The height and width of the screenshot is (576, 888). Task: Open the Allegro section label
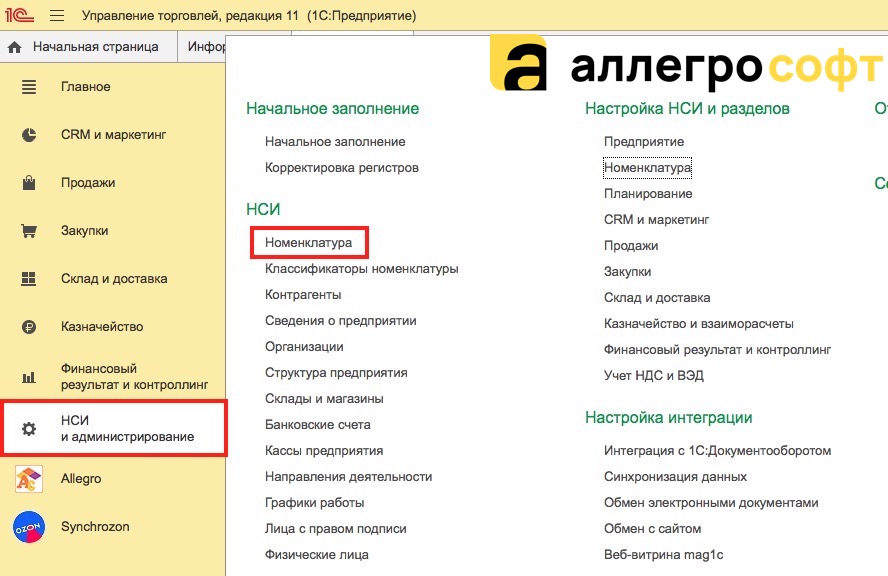[x=81, y=479]
